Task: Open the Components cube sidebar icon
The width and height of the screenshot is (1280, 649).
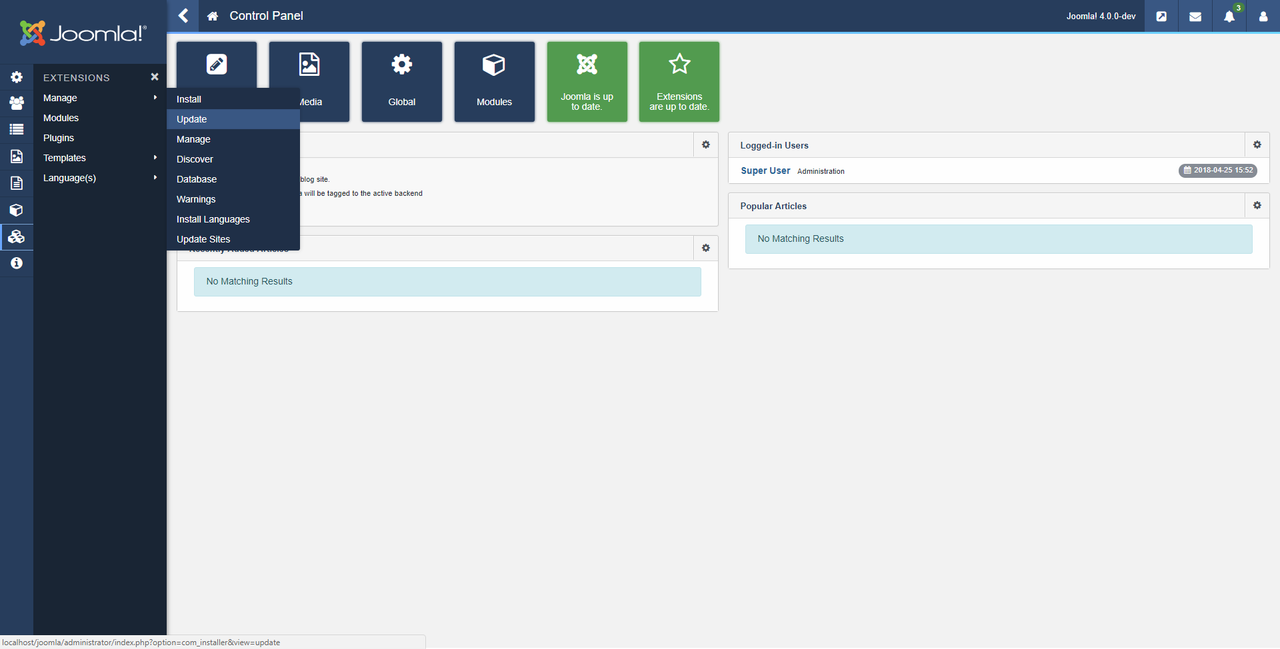Action: pos(16,210)
